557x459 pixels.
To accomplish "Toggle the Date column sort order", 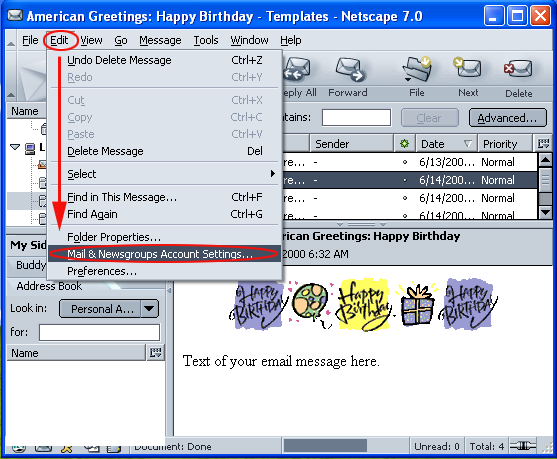I will [446, 144].
